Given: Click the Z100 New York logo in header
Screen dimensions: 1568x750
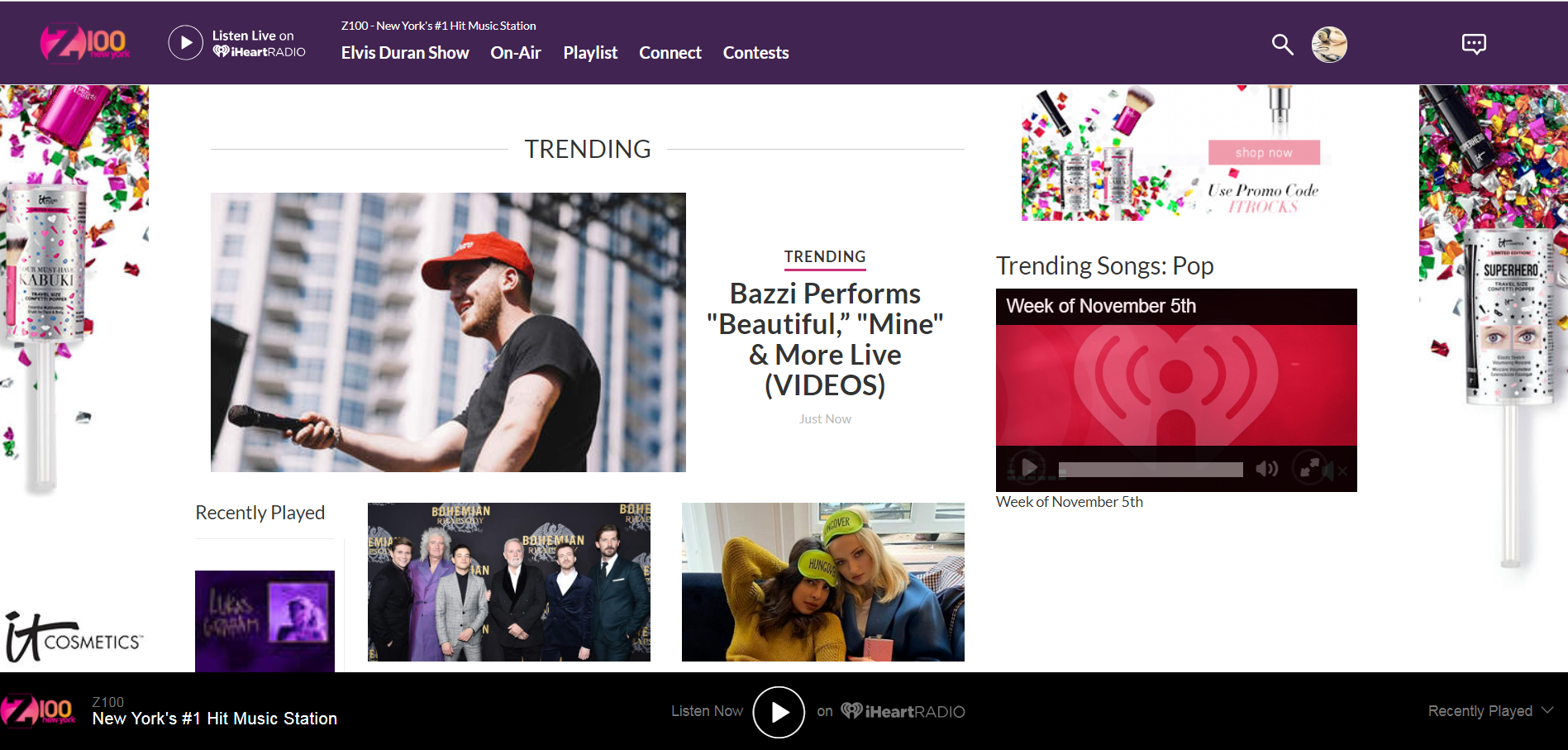Looking at the screenshot, I should coord(85,43).
